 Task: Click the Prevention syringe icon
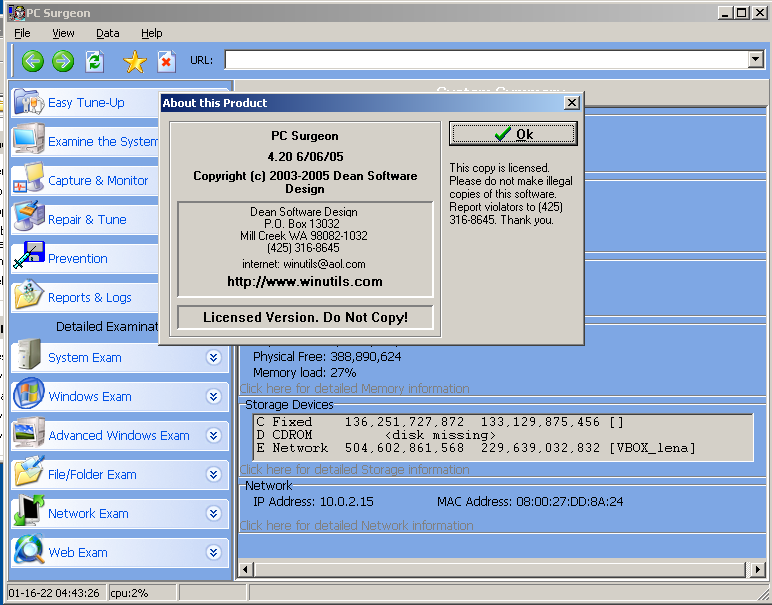pyautogui.click(x=29, y=255)
